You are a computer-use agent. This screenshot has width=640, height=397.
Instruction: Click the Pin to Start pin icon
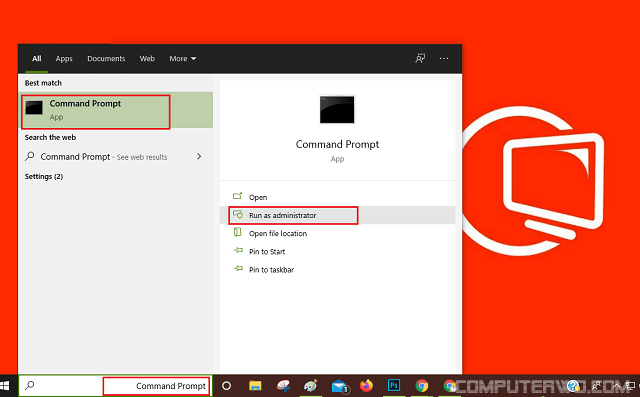(238, 250)
